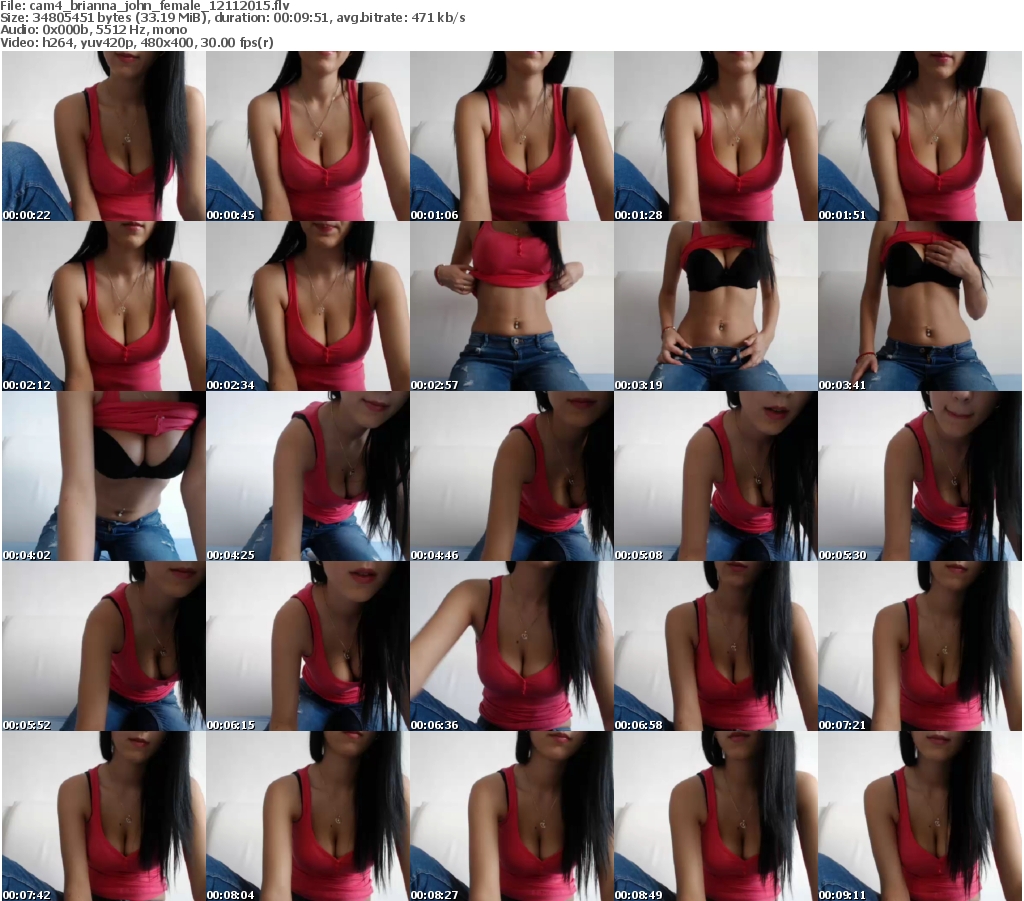The height and width of the screenshot is (901, 1024).
Task: Select the thumbnail stamped 00:01:51
Action: click(920, 136)
